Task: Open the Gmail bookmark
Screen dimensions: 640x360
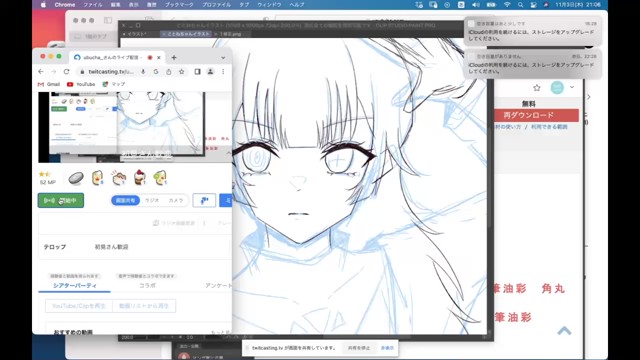Action: 49,84
